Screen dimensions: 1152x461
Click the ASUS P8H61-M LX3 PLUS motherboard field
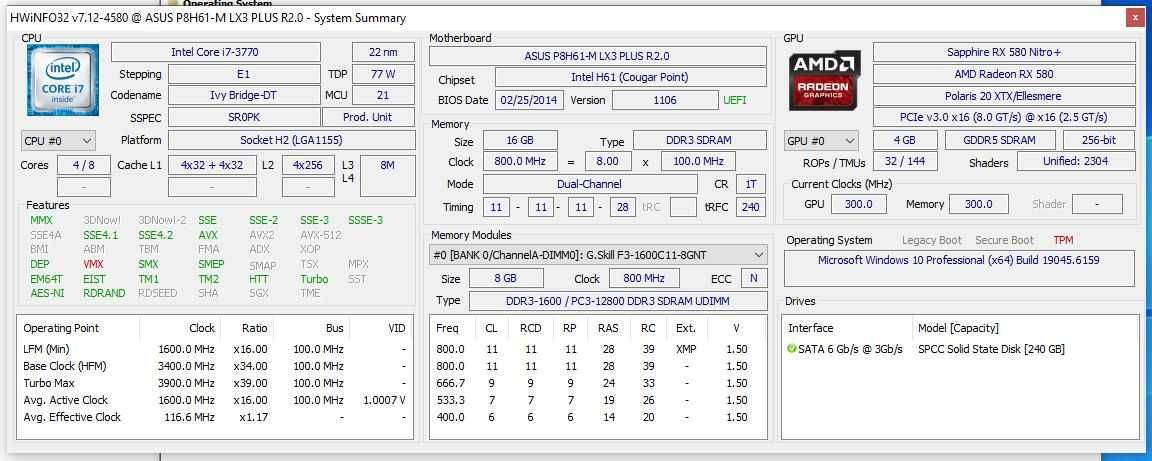(597, 56)
